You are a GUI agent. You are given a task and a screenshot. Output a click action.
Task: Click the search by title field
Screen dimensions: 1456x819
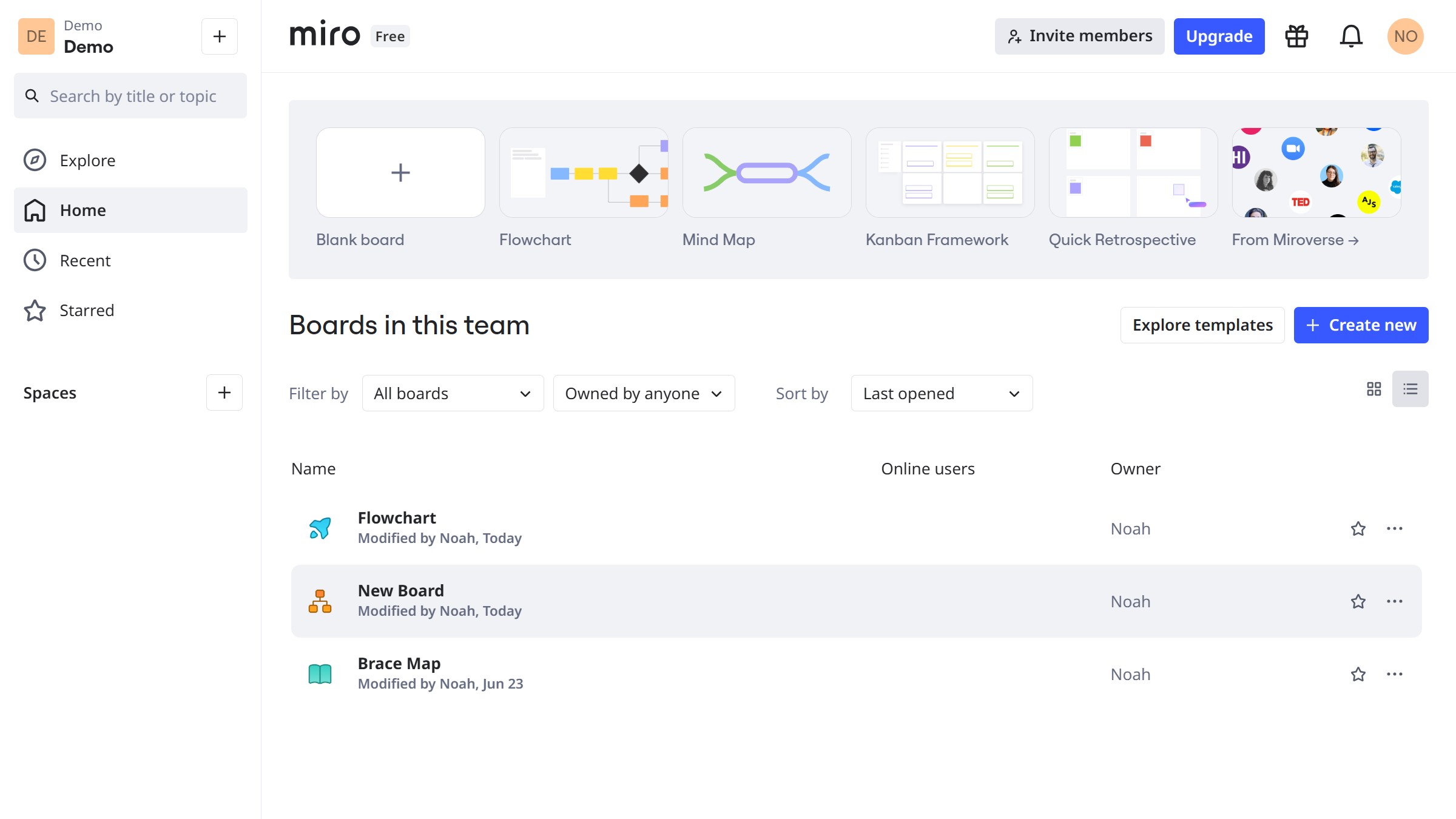click(130, 95)
